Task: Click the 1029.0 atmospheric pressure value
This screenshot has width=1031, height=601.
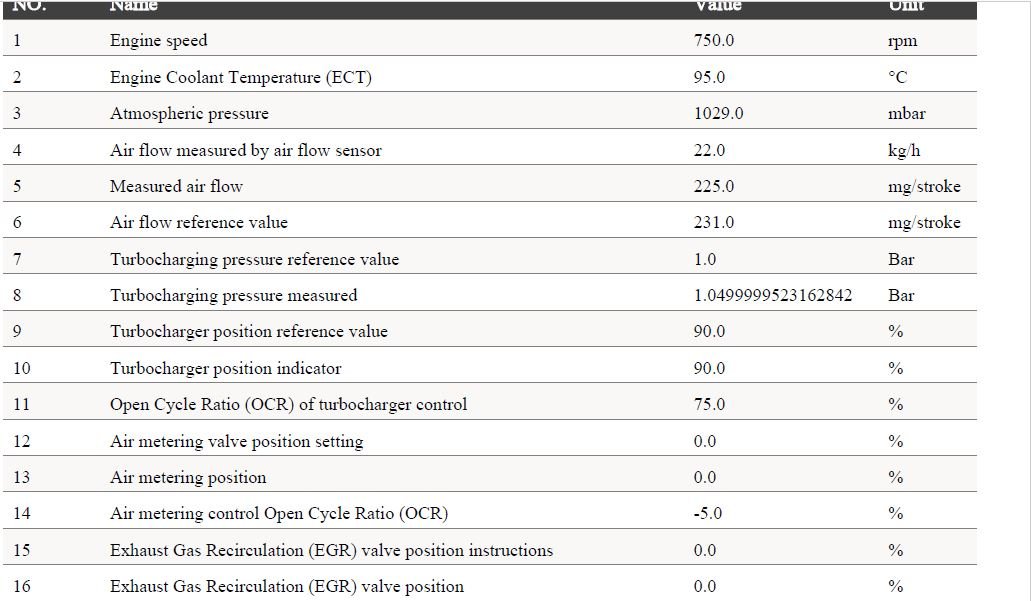Action: tap(719, 113)
